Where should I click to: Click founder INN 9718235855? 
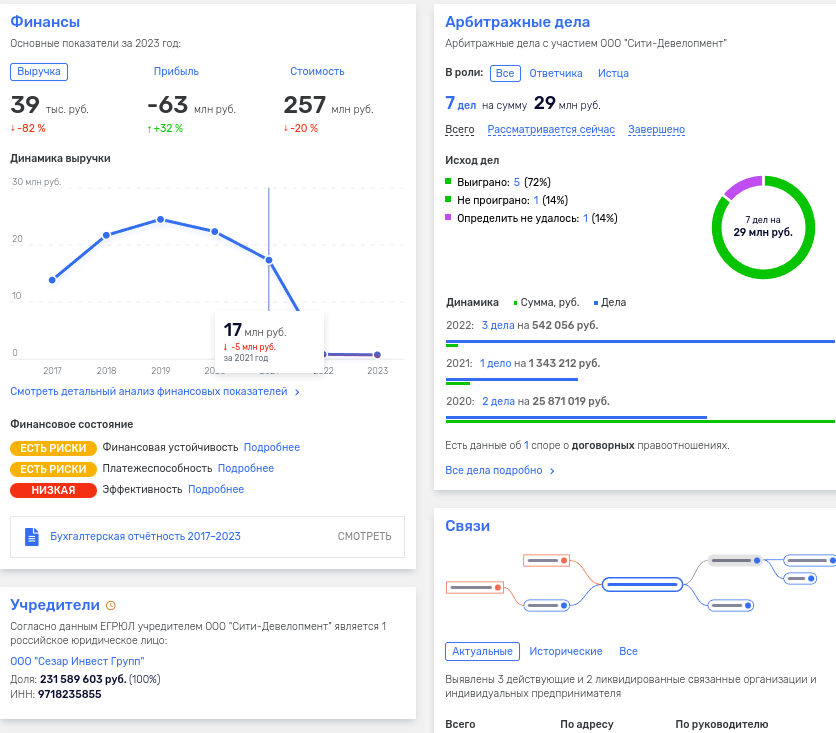69,694
